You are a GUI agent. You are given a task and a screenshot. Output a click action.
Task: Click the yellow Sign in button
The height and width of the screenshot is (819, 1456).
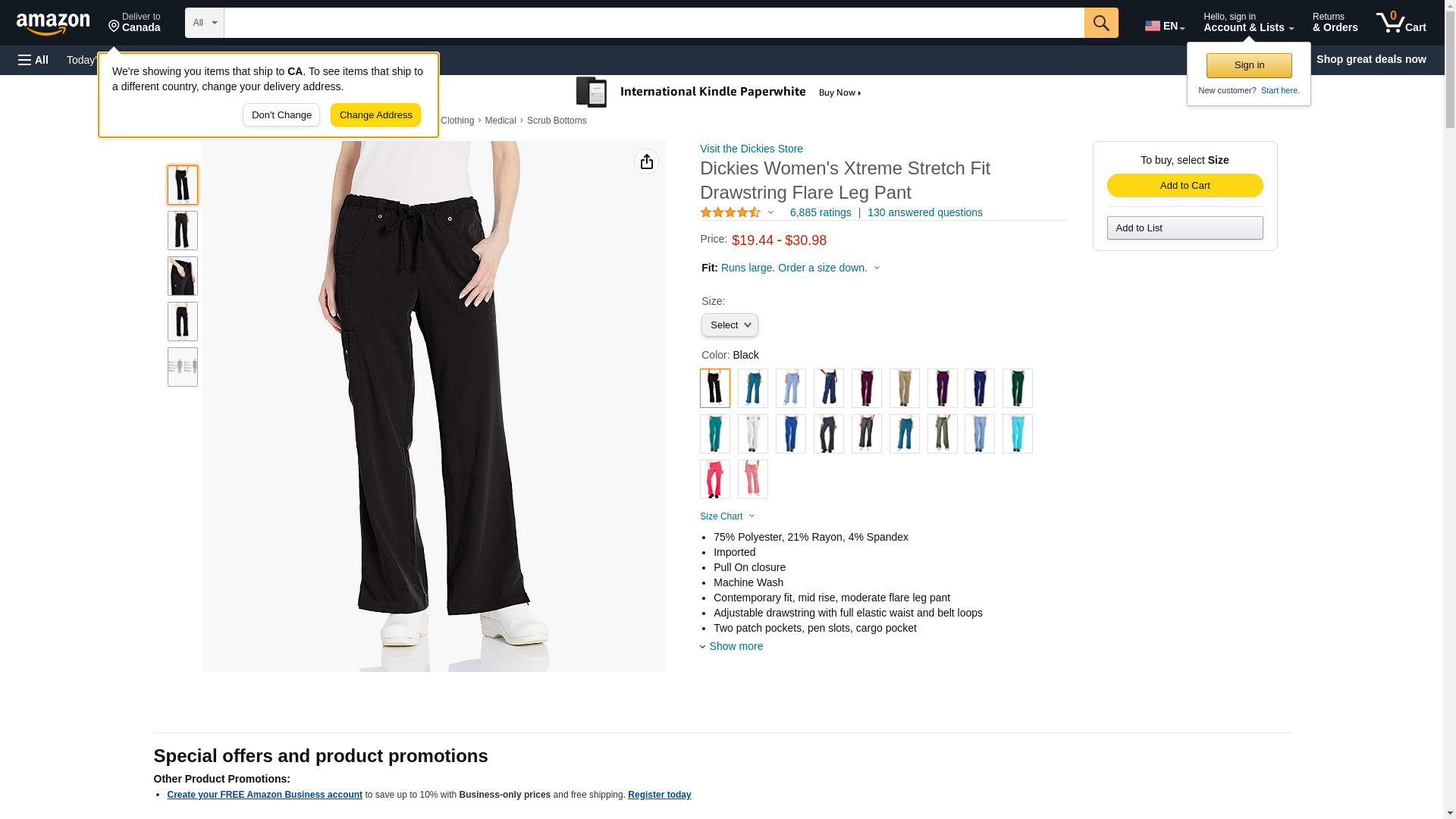click(1249, 65)
